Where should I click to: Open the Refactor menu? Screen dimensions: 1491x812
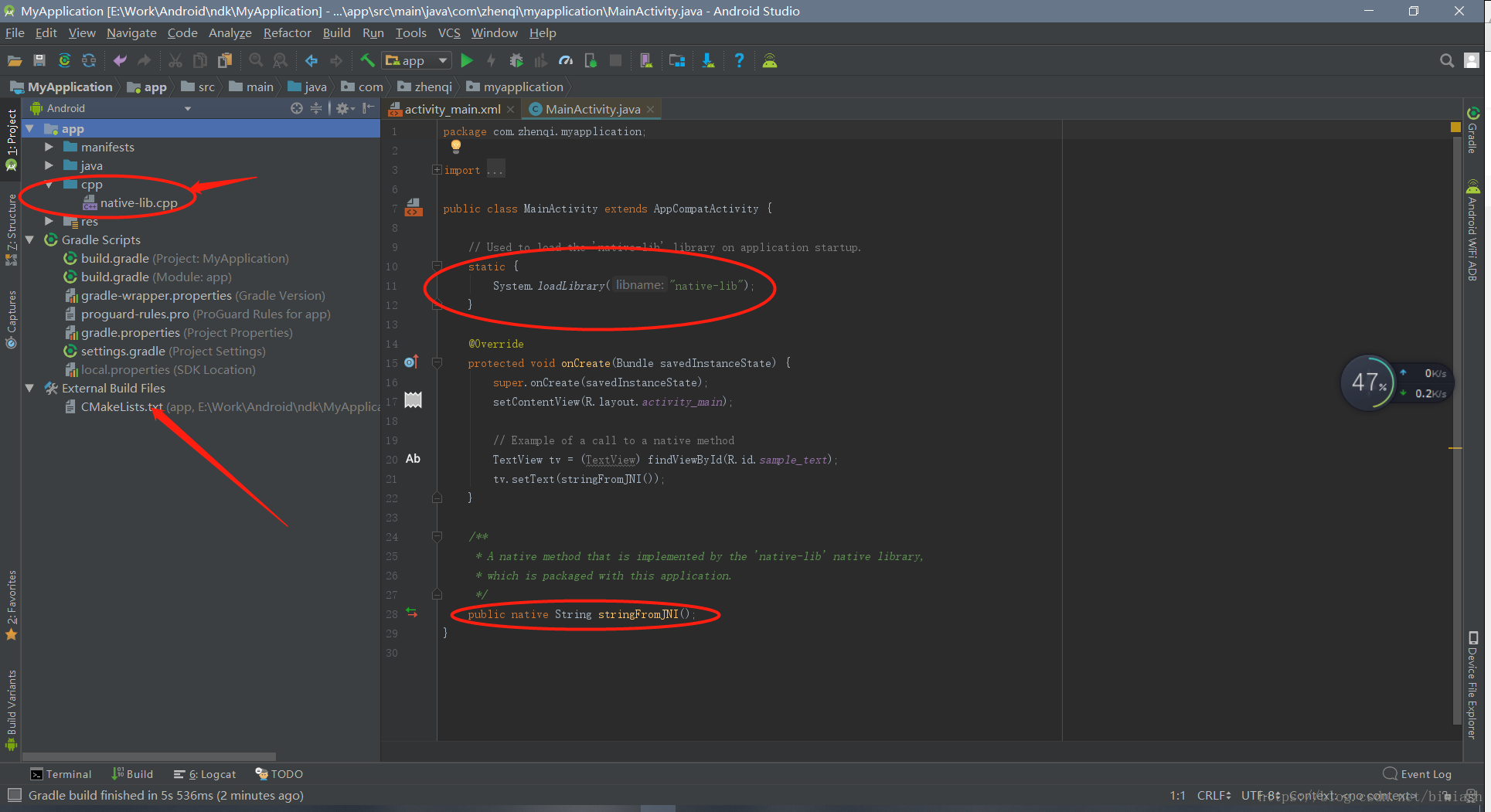(x=287, y=32)
